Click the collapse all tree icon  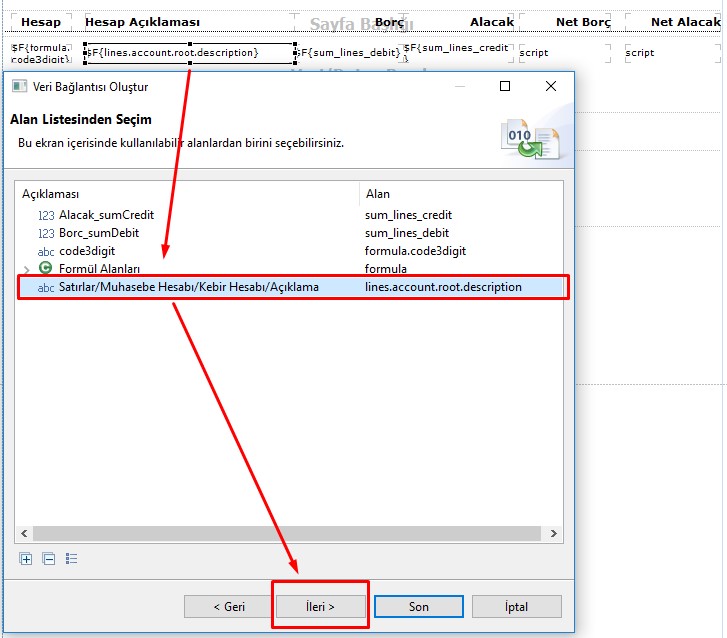[49, 559]
